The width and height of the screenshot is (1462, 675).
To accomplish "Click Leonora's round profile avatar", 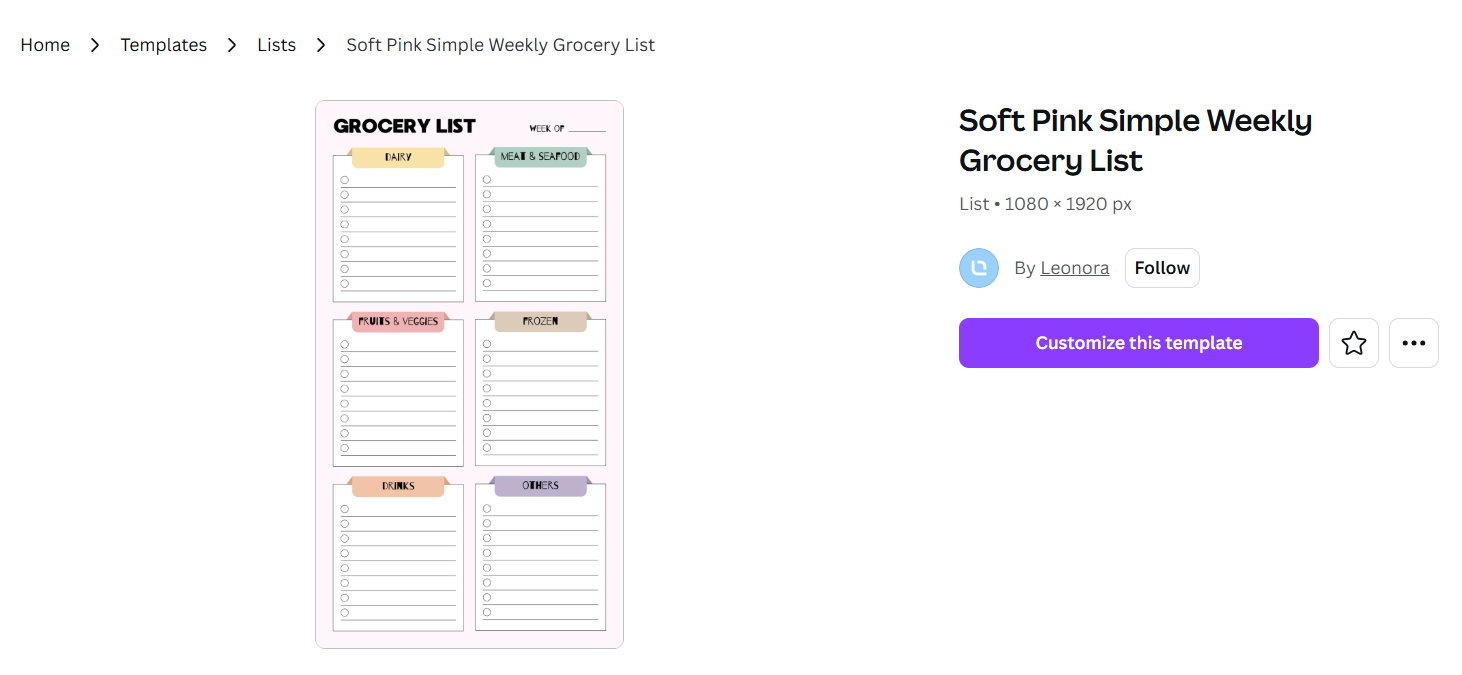I will pyautogui.click(x=978, y=268).
